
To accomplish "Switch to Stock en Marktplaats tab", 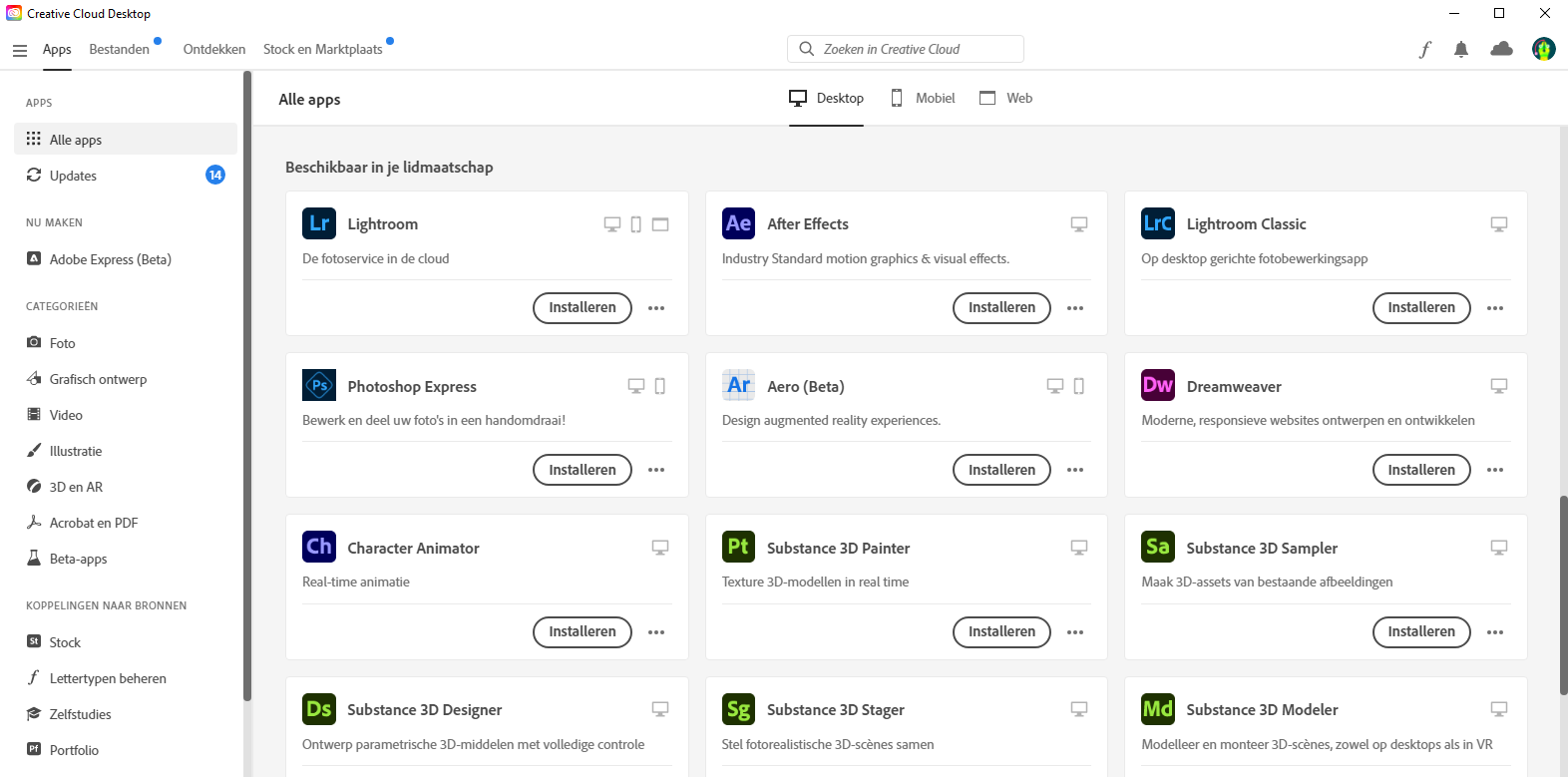I will (x=323, y=49).
